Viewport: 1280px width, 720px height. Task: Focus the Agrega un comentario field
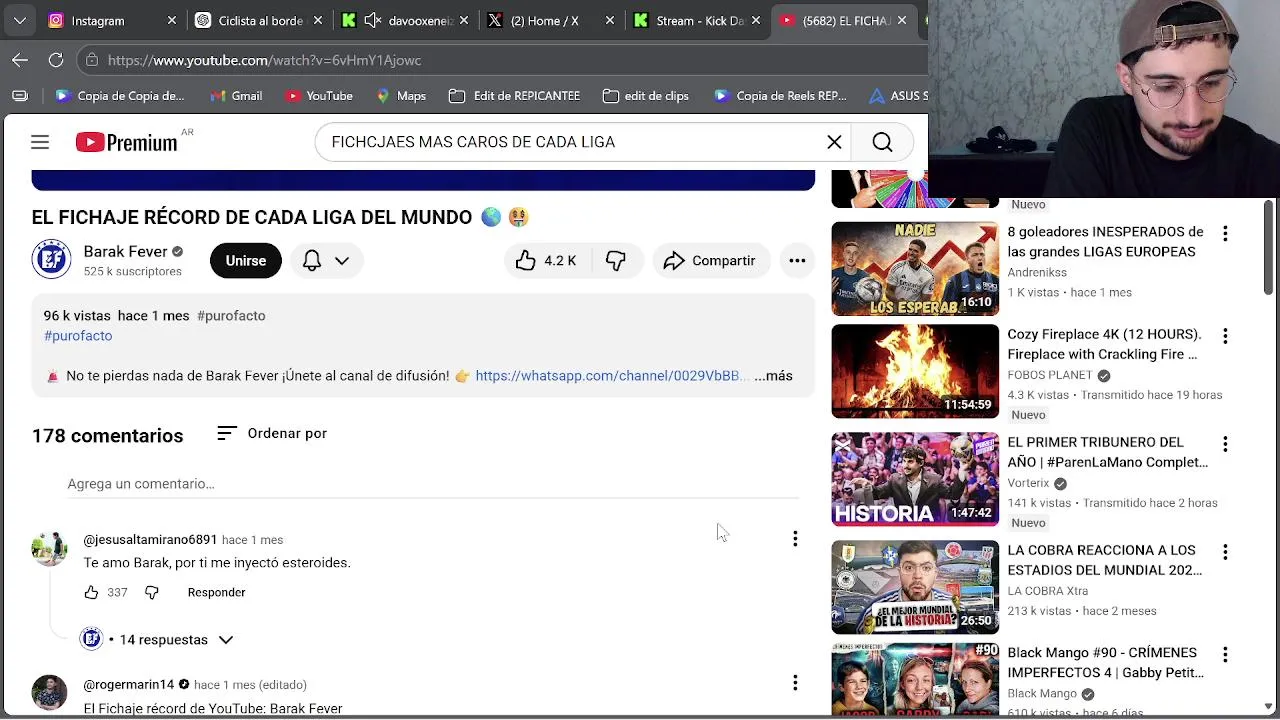(x=433, y=484)
